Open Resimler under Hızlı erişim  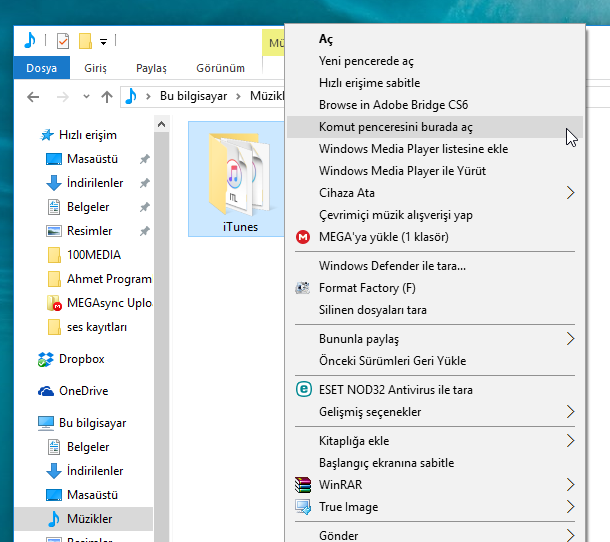[89, 231]
